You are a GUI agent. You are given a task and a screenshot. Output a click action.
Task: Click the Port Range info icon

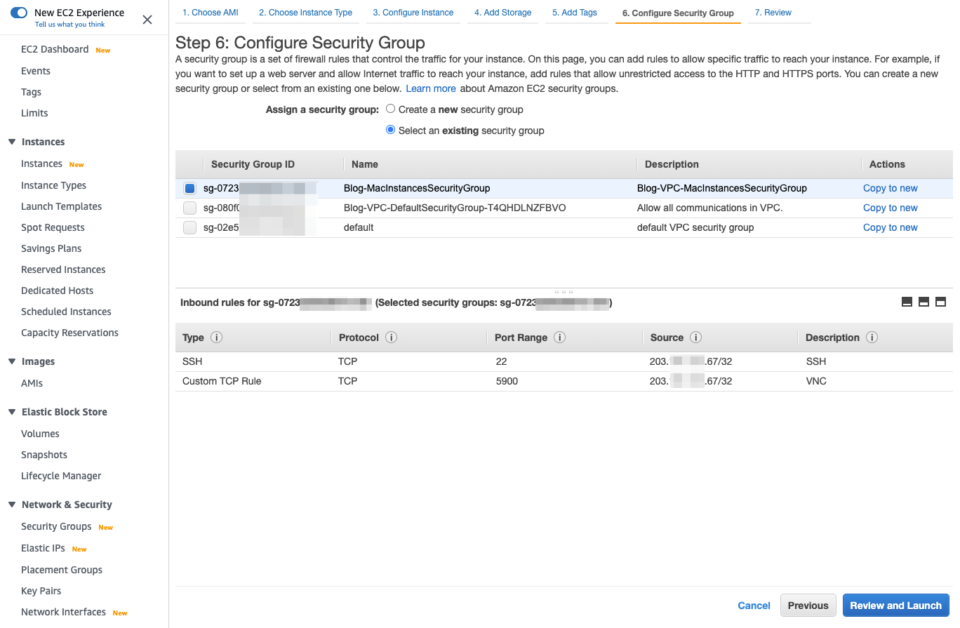coord(559,337)
